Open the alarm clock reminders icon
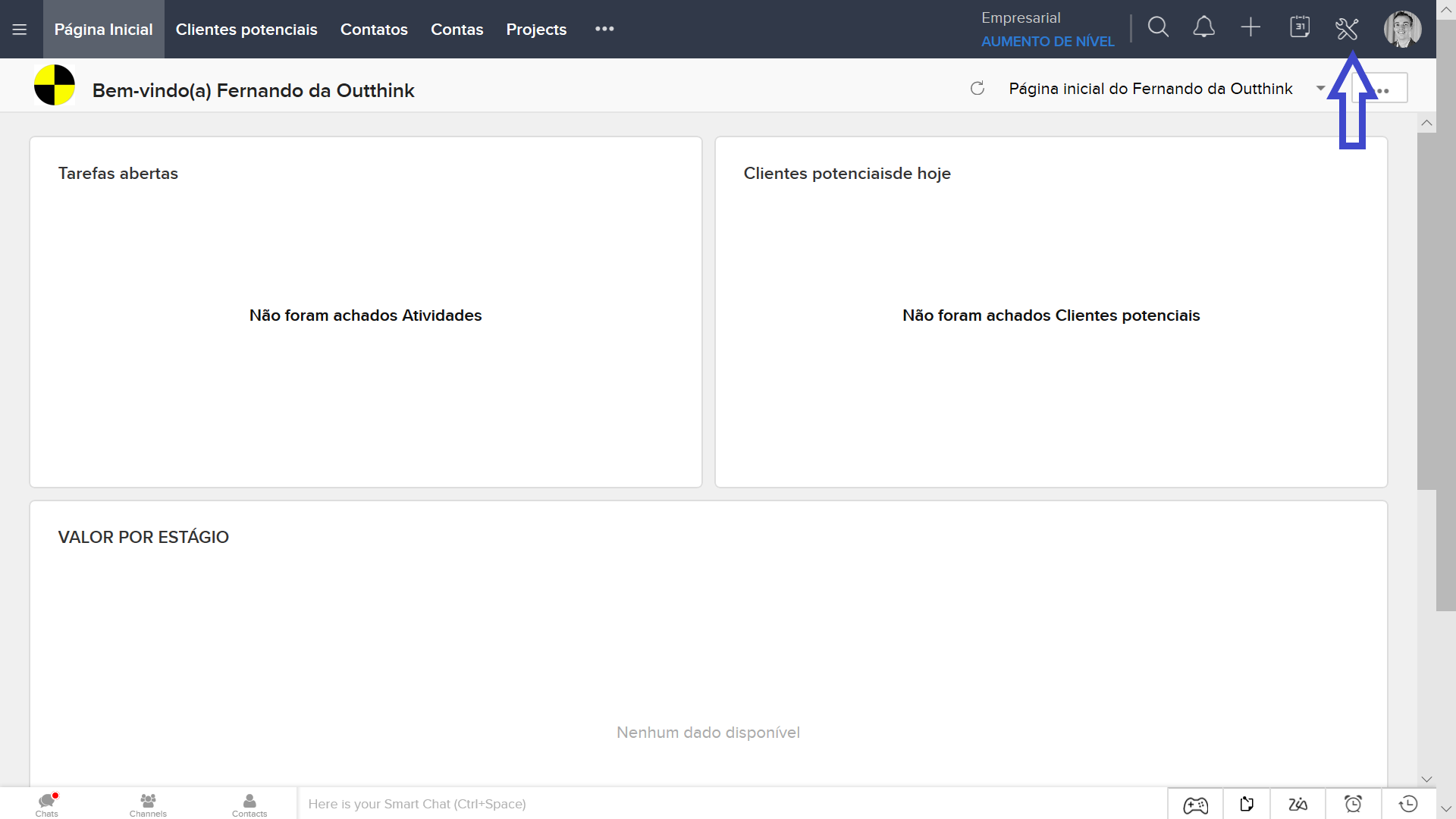Image resolution: width=1456 pixels, height=819 pixels. click(x=1353, y=804)
